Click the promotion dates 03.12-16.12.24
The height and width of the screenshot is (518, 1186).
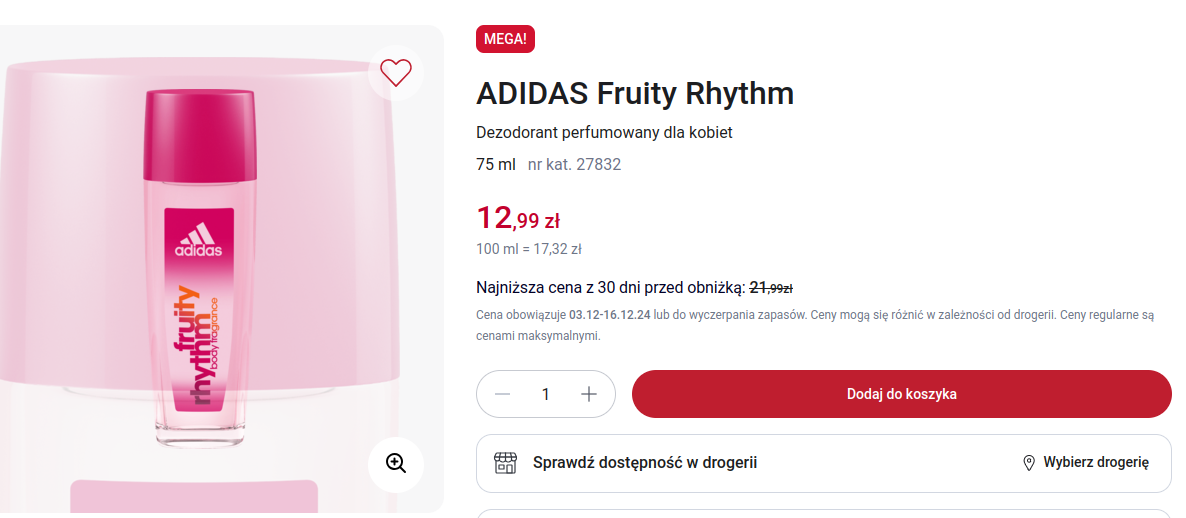click(610, 314)
